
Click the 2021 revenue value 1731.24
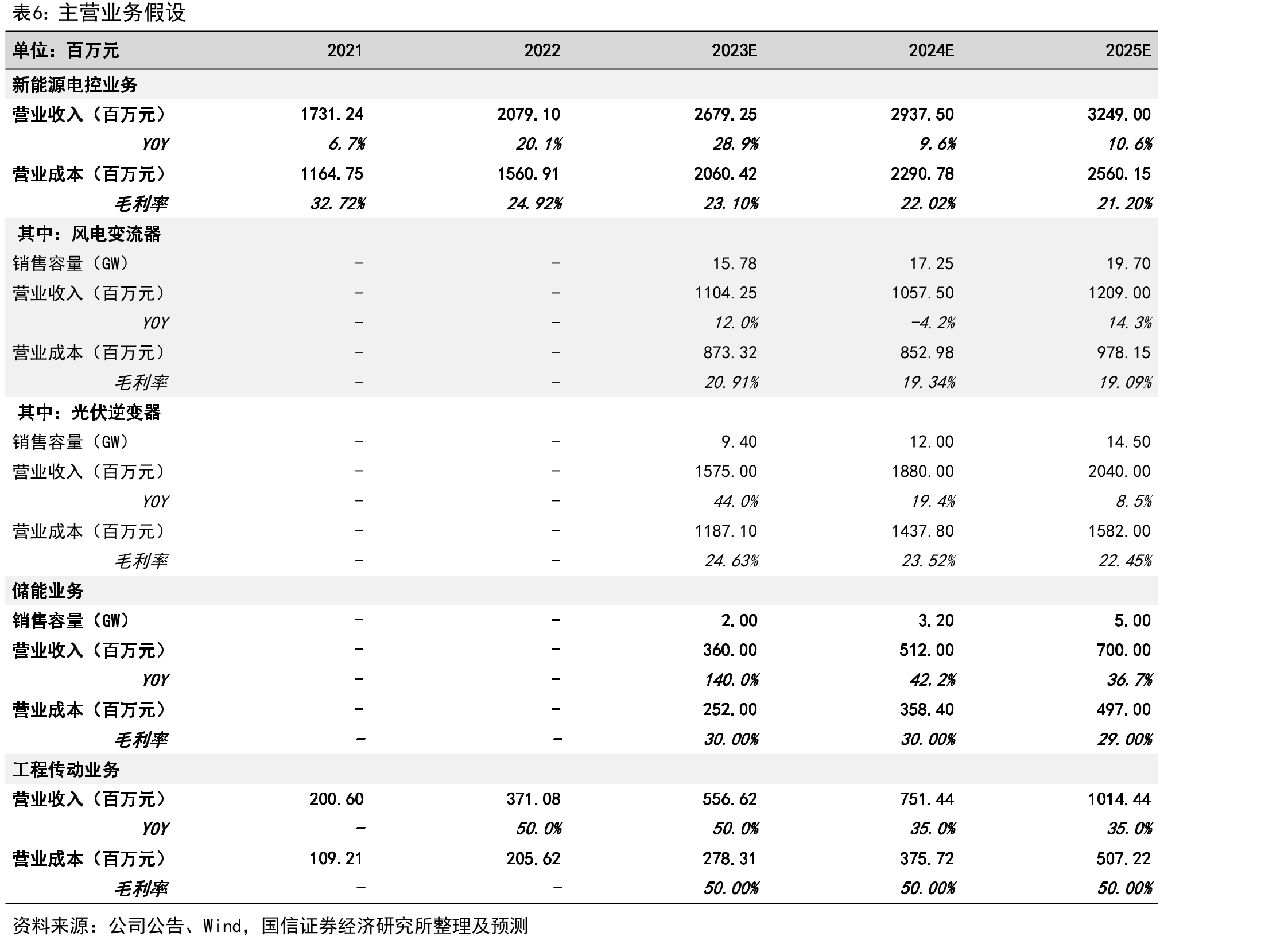pyautogui.click(x=332, y=114)
